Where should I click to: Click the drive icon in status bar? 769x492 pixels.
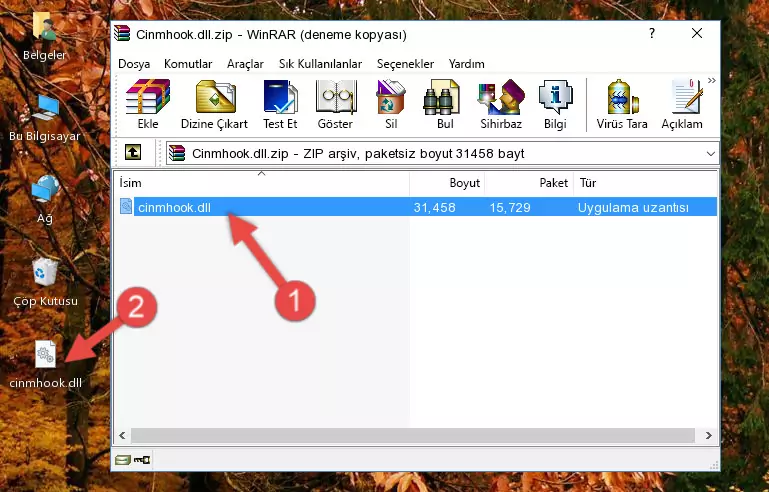123,460
